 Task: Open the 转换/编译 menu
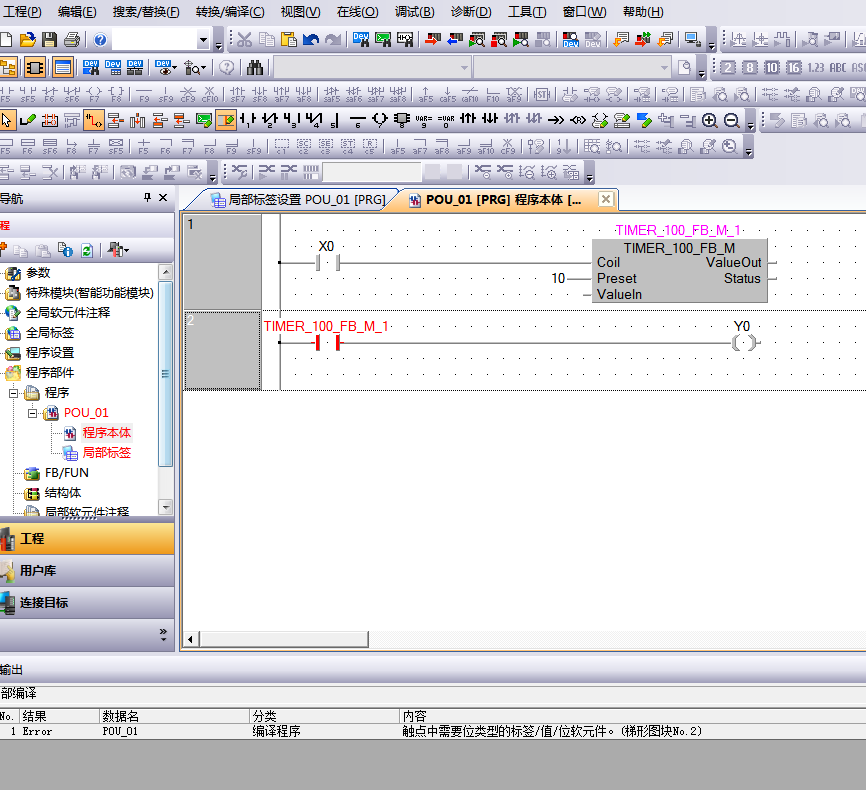pos(230,12)
